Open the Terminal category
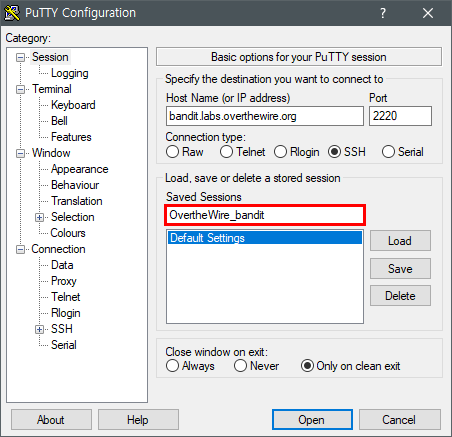 coord(52,89)
